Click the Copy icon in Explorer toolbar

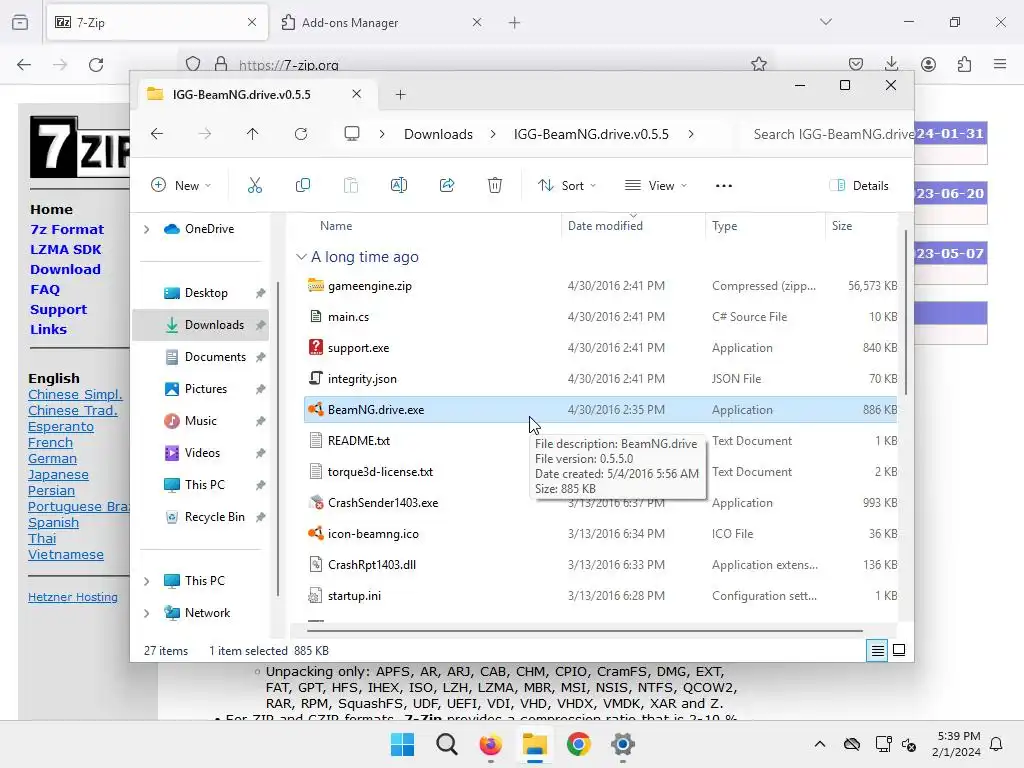click(x=302, y=185)
